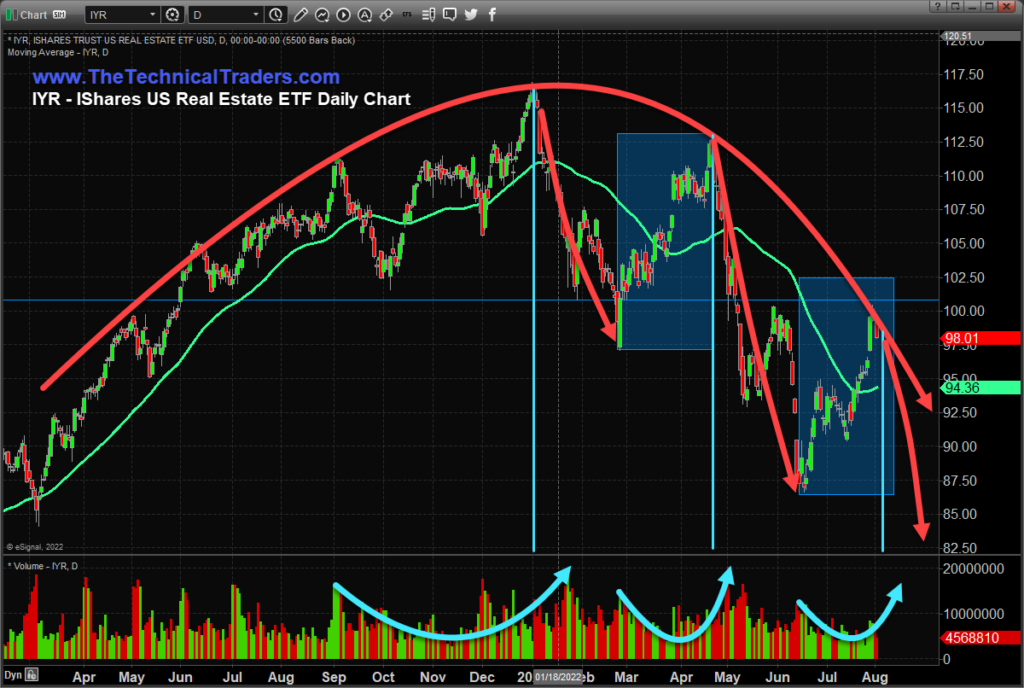Open the list edit icon
The height and width of the screenshot is (688, 1024).
pos(428,14)
